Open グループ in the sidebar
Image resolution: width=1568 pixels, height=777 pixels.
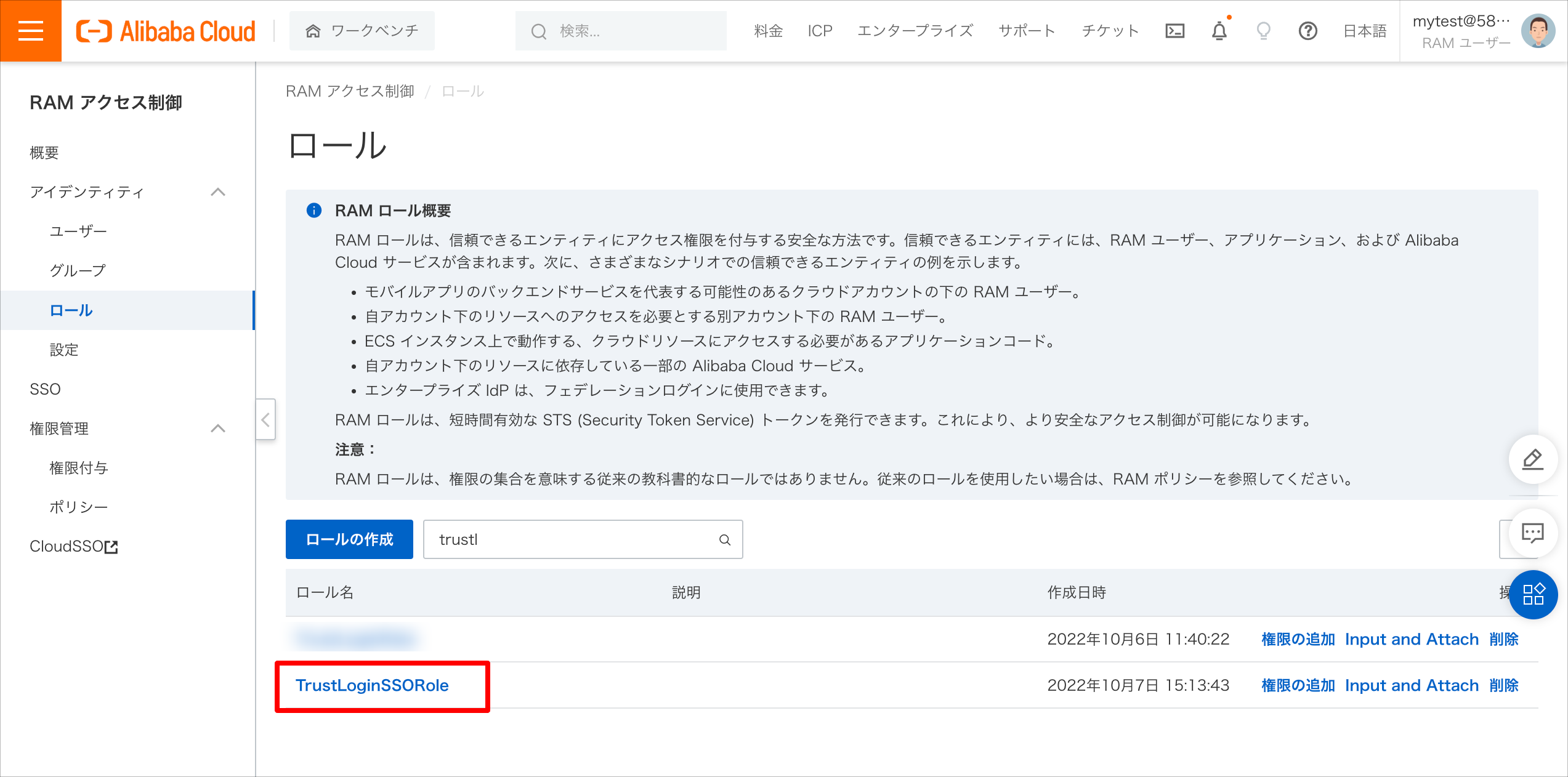pos(78,271)
